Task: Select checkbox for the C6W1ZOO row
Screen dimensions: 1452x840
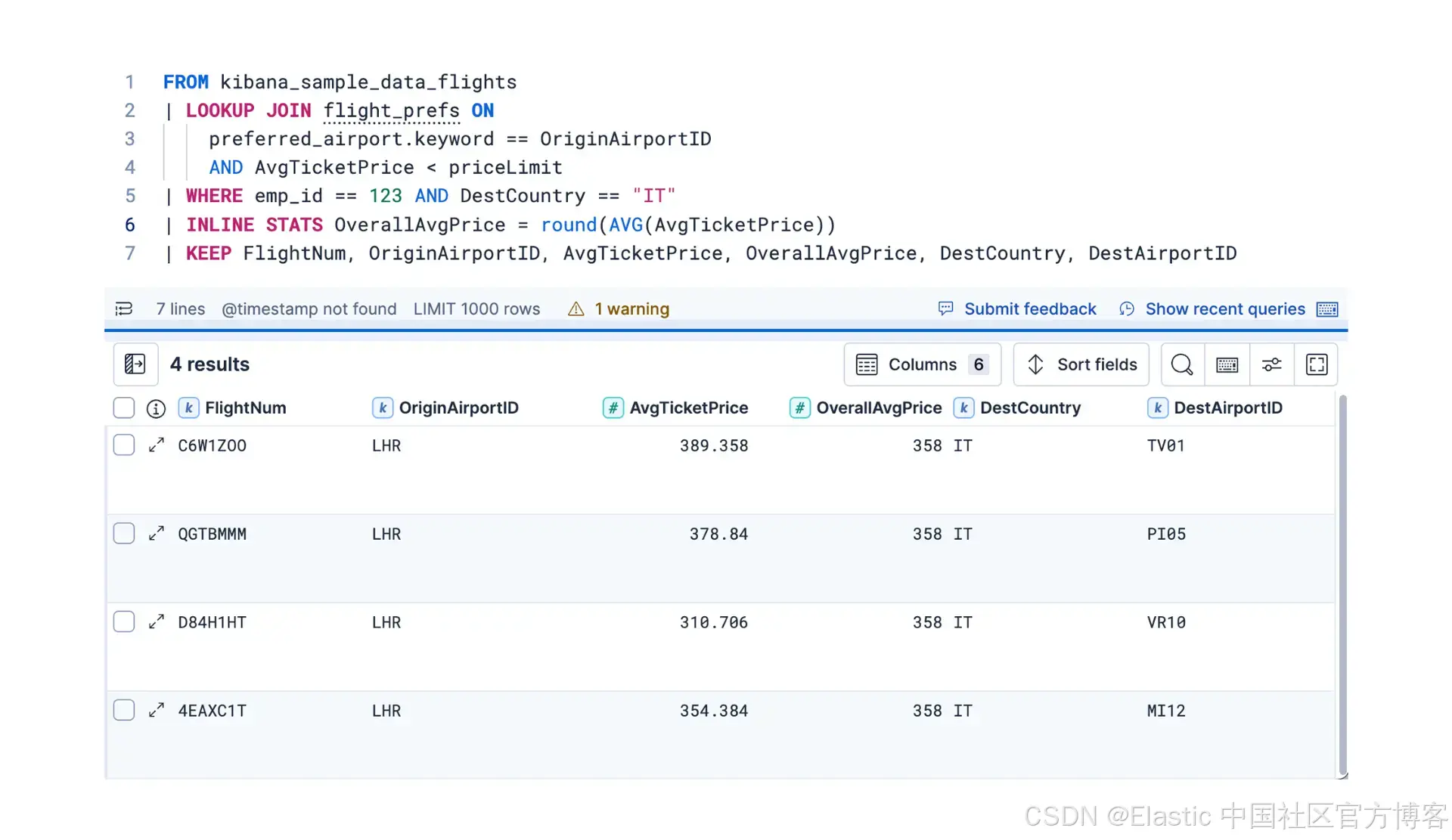Action: tap(124, 445)
